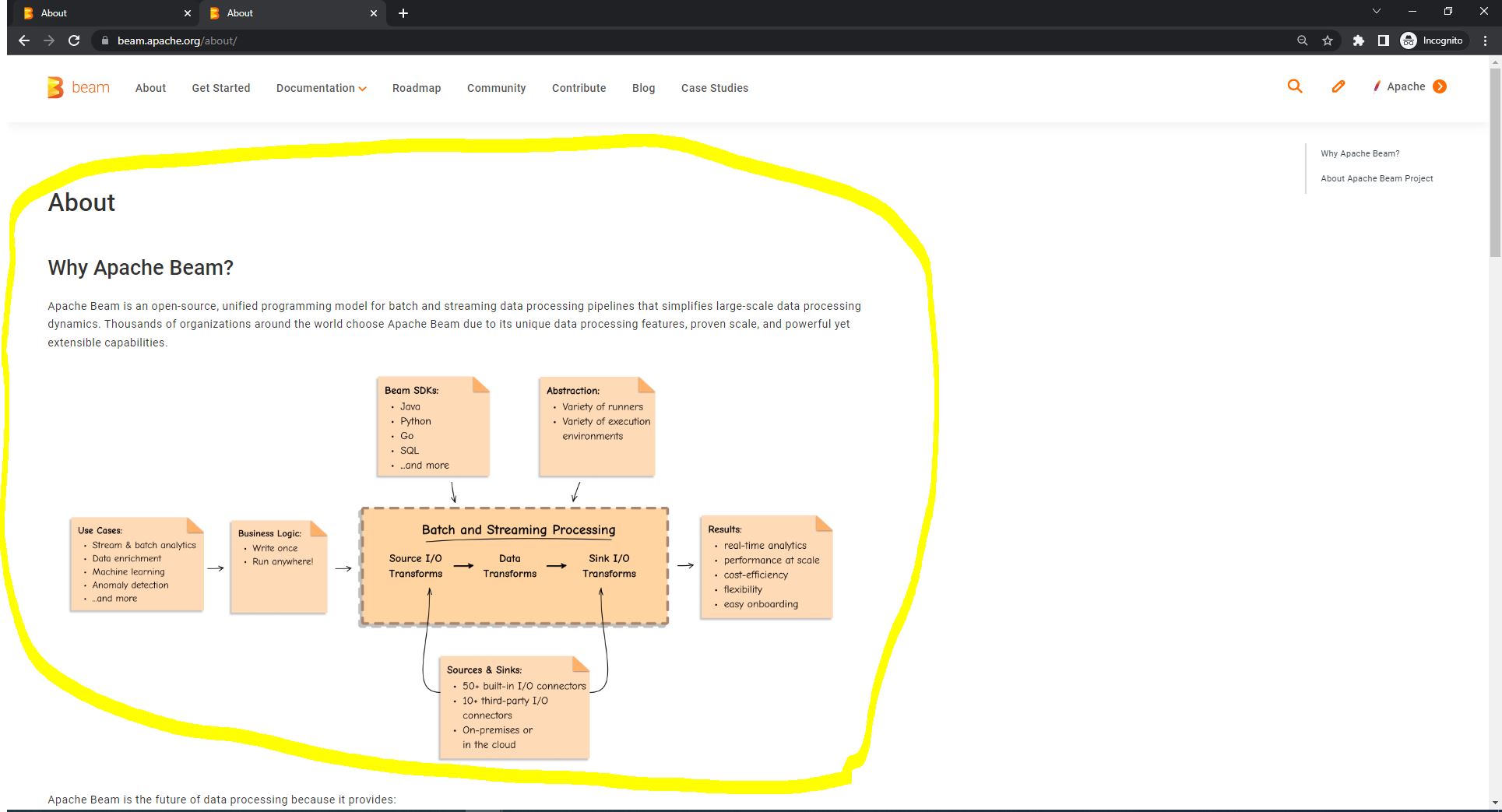Open the tab search chevron
Viewport: 1502px width, 812px height.
[x=1376, y=11]
